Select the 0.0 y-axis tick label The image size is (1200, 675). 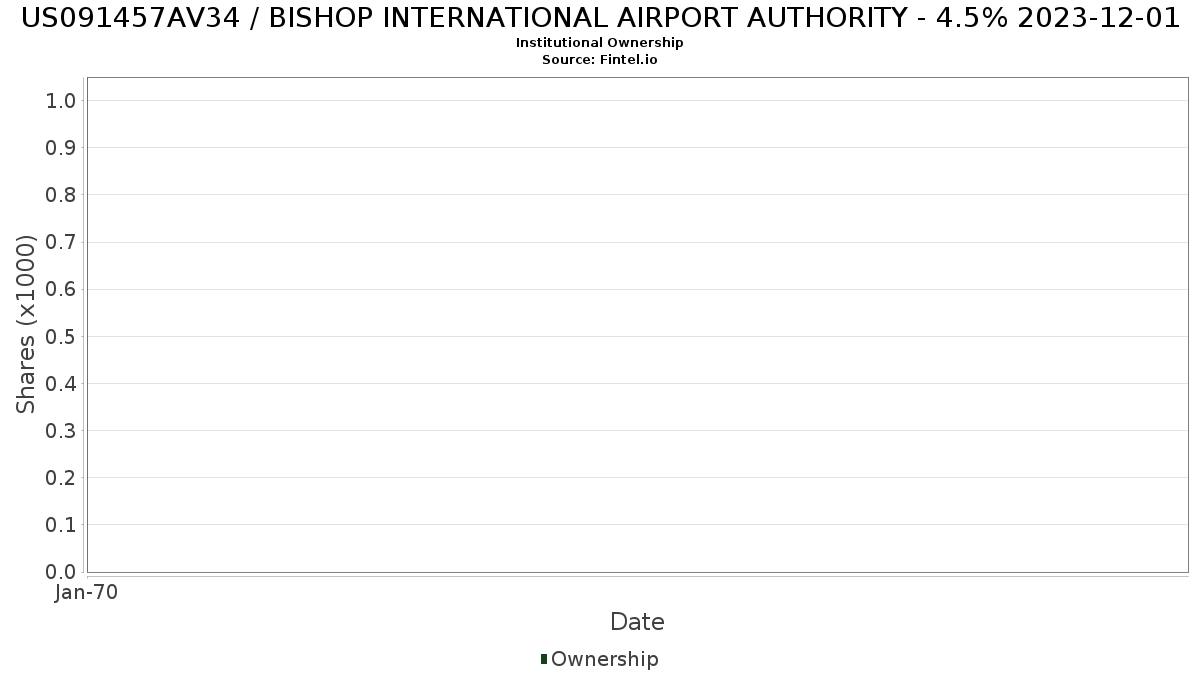[61, 572]
